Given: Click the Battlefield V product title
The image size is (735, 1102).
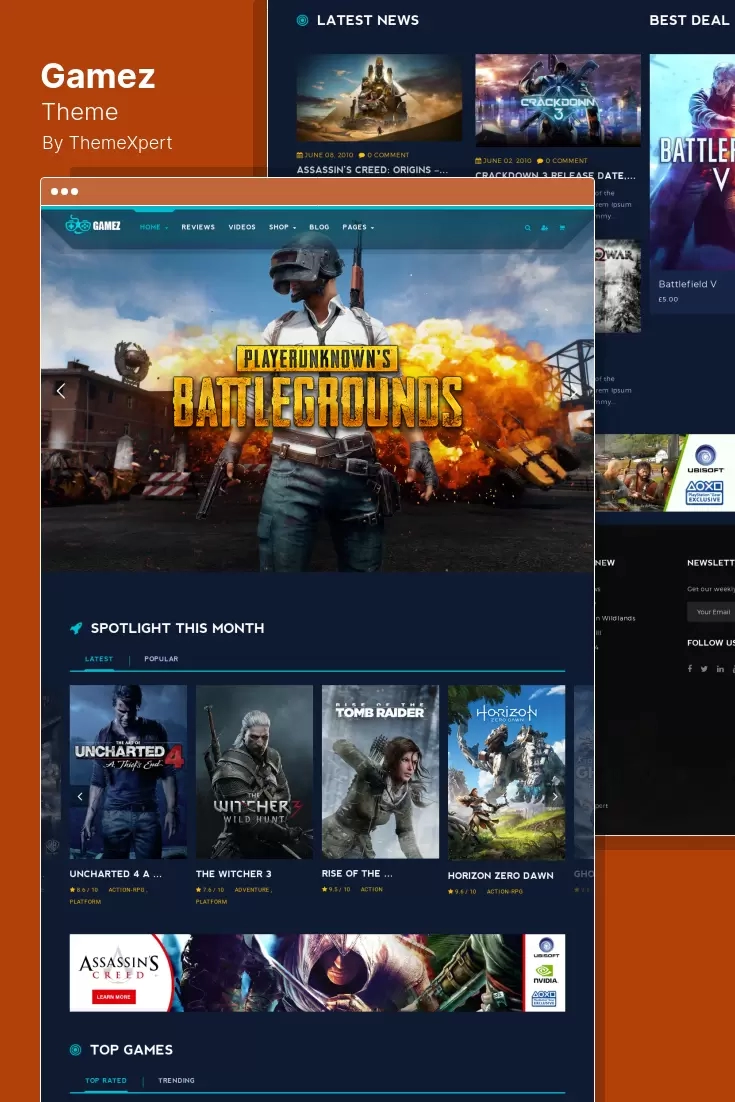Looking at the screenshot, I should tap(687, 284).
